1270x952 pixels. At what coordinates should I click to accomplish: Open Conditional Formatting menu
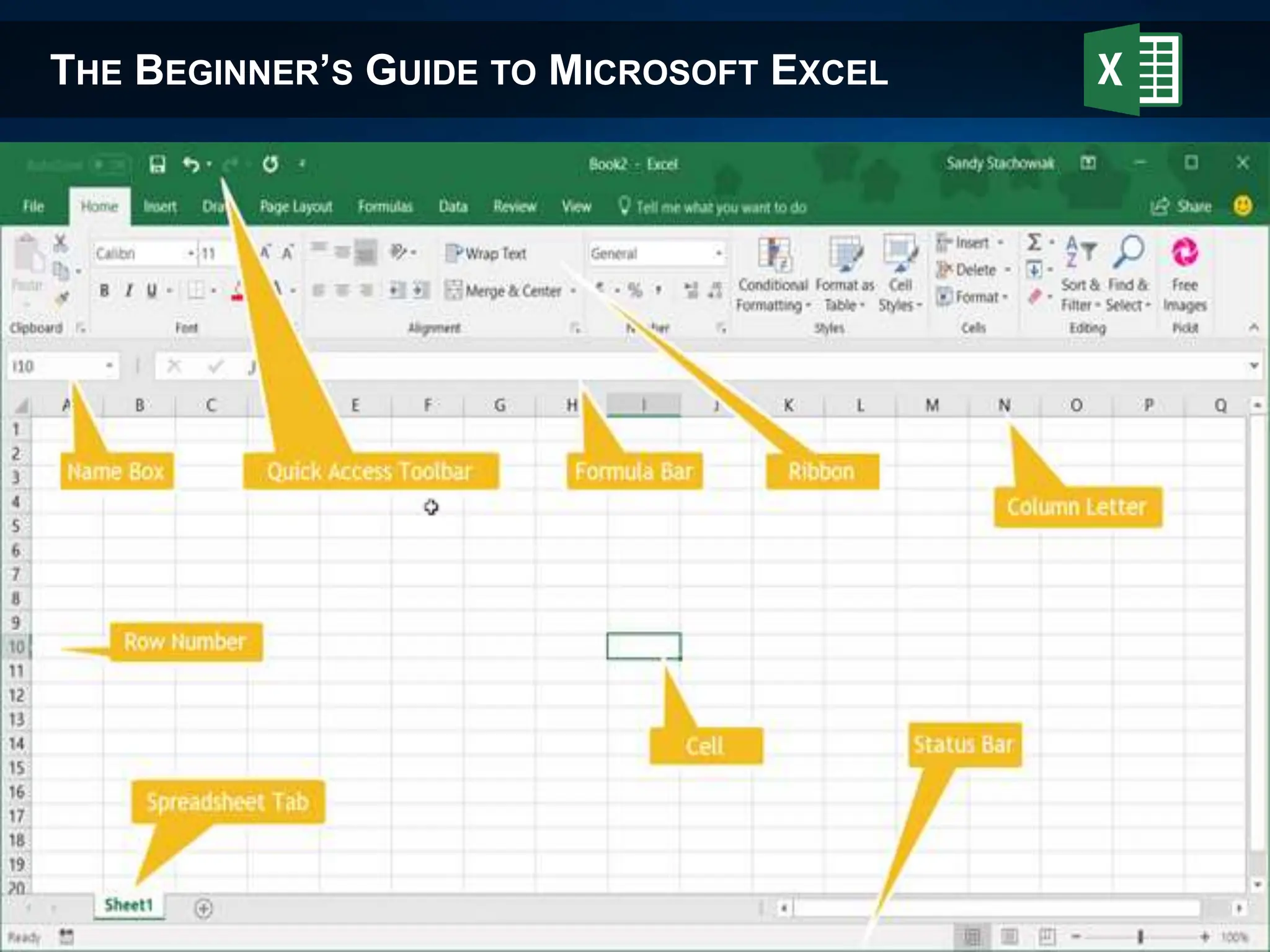click(773, 275)
